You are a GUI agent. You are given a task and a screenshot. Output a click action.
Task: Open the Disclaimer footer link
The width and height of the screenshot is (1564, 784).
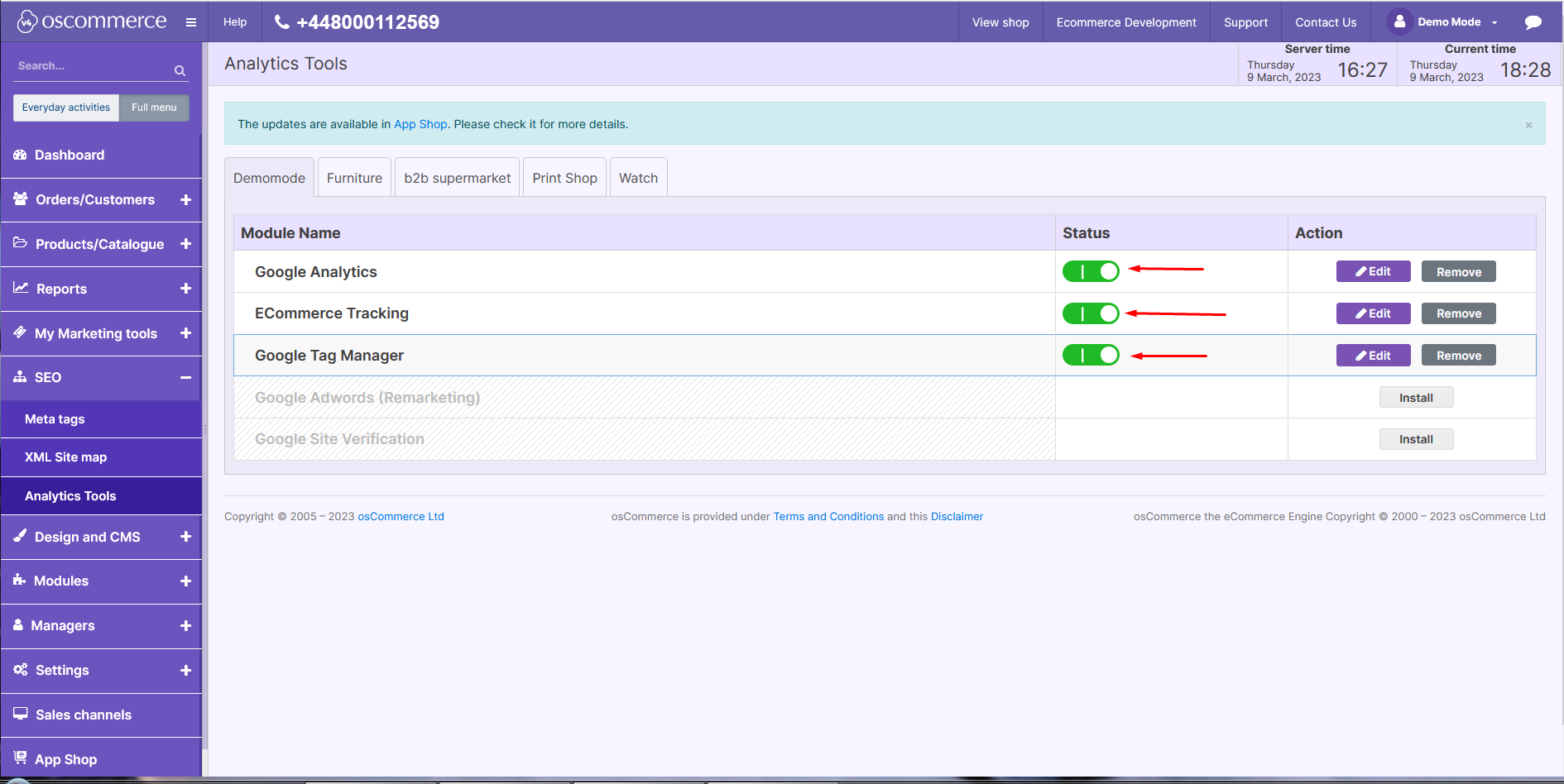click(957, 516)
